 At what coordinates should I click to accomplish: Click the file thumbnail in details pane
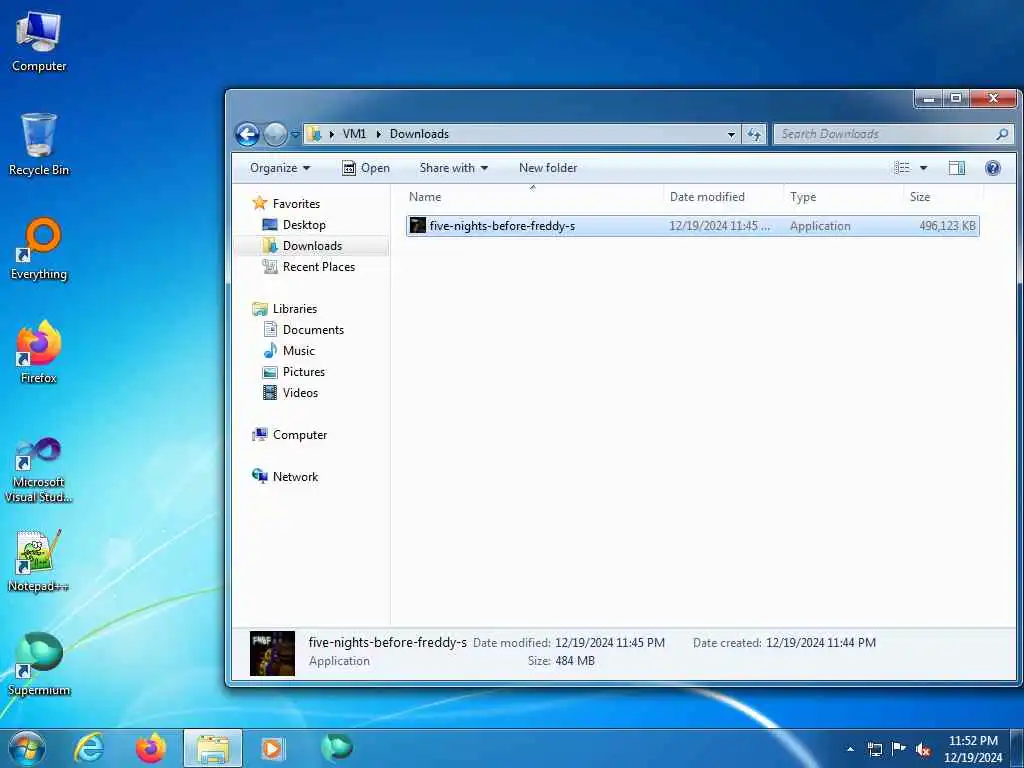point(272,653)
